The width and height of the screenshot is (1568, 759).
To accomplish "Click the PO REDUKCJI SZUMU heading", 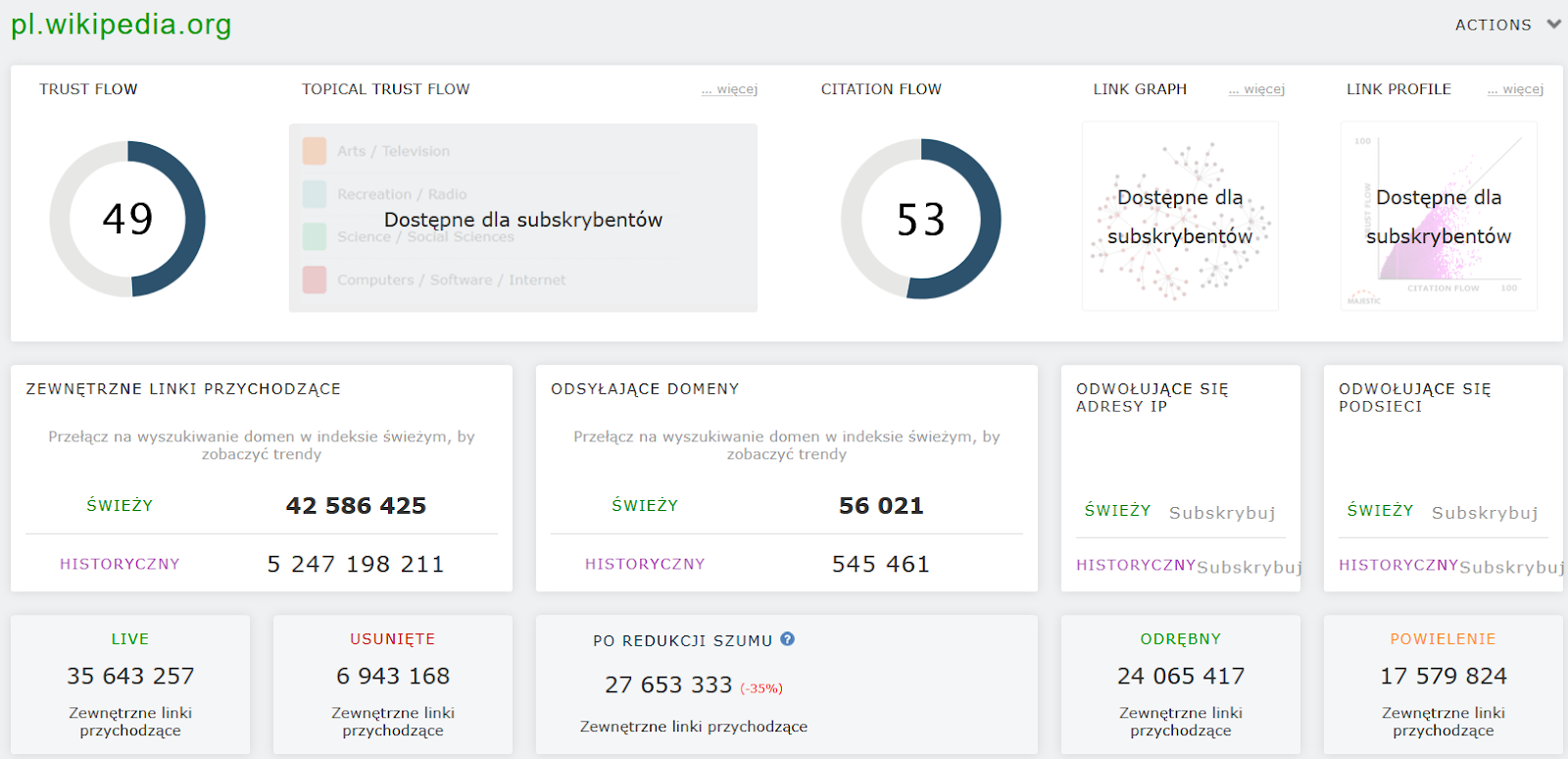I will (x=683, y=641).
